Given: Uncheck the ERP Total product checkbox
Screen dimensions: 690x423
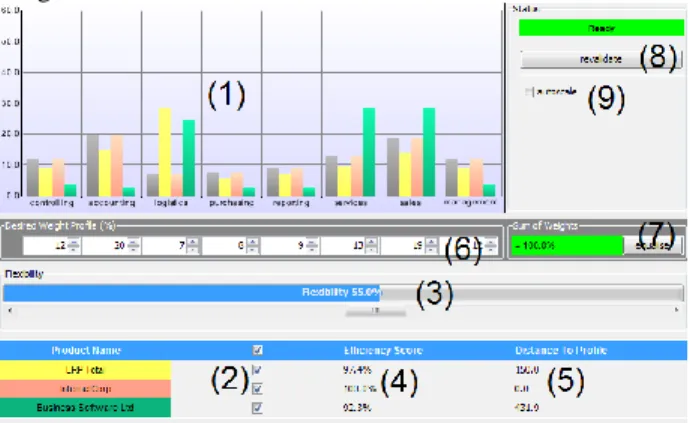Looking at the screenshot, I should click(257, 370).
